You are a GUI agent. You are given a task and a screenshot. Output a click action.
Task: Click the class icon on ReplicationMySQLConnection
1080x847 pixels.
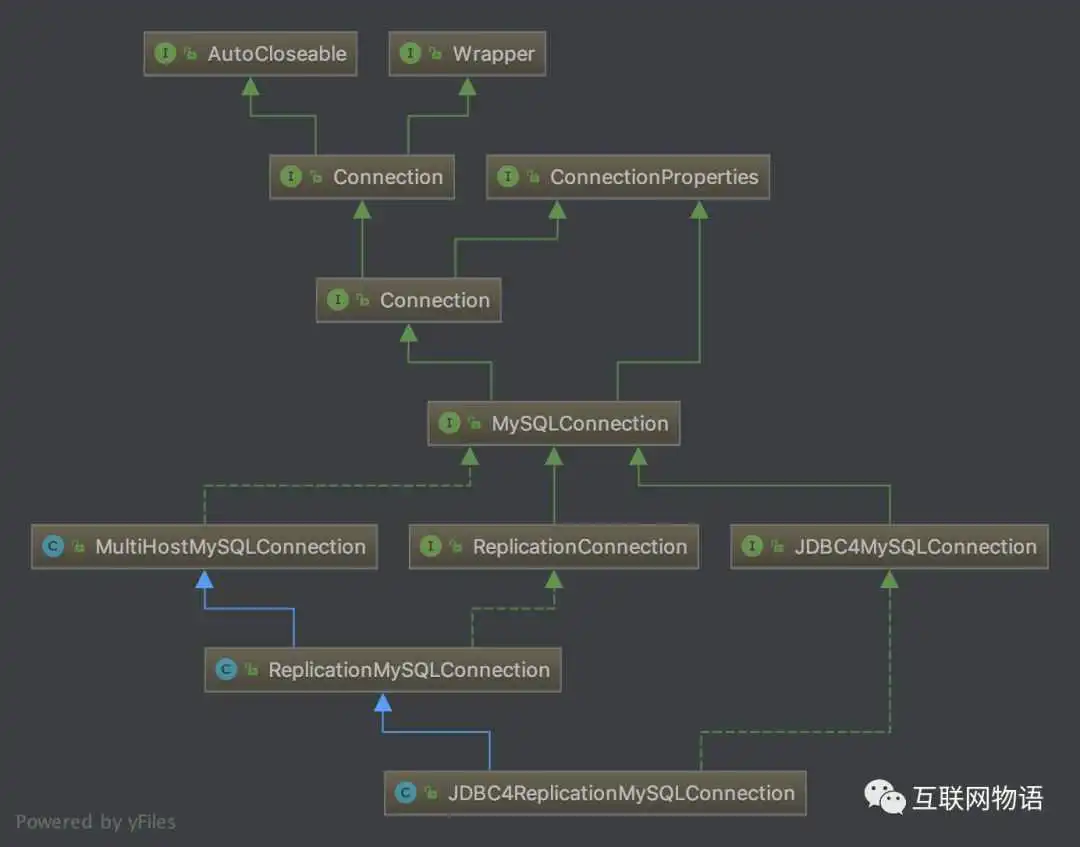point(226,669)
